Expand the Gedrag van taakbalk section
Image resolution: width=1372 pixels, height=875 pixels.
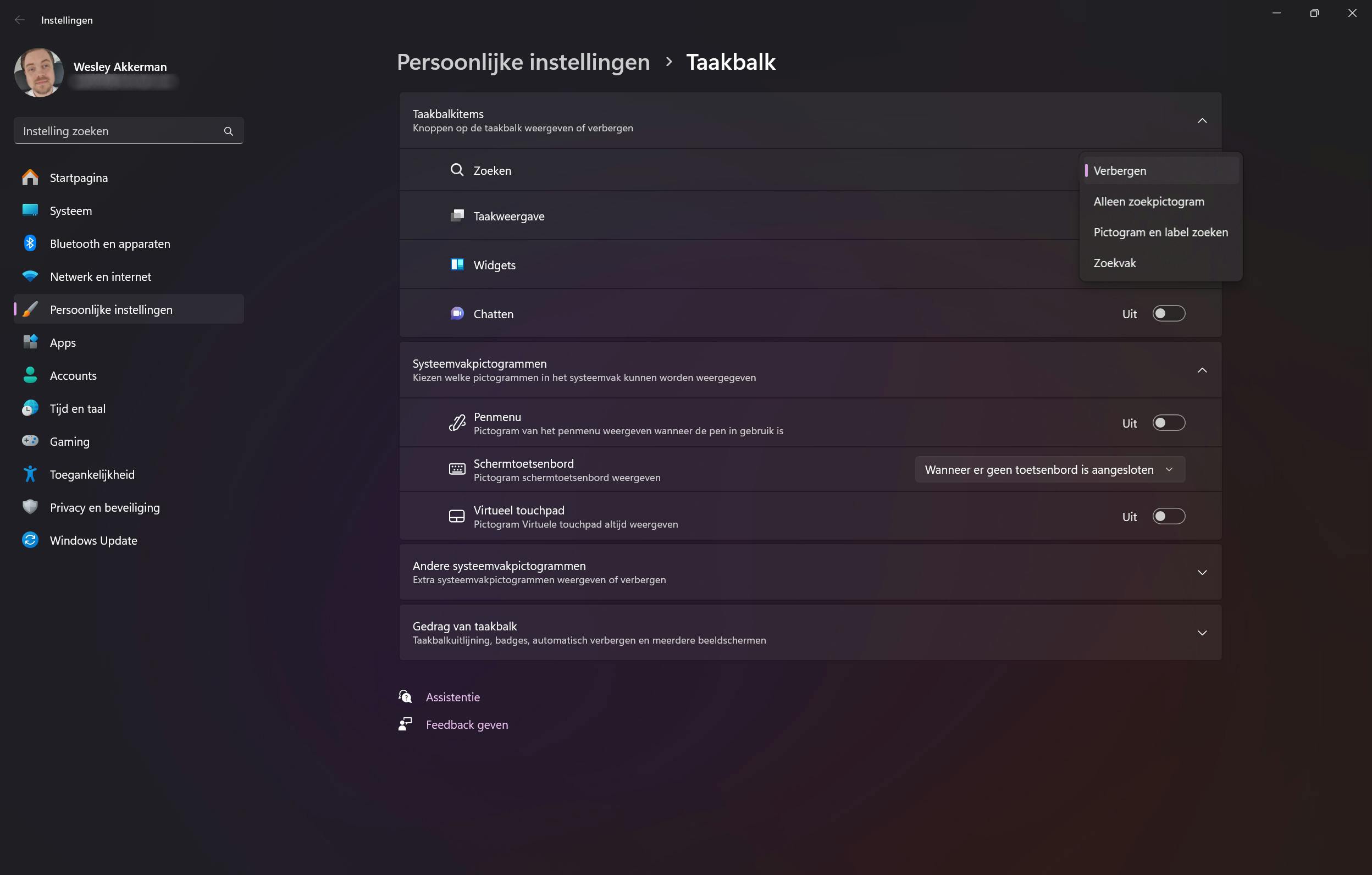pyautogui.click(x=1202, y=633)
